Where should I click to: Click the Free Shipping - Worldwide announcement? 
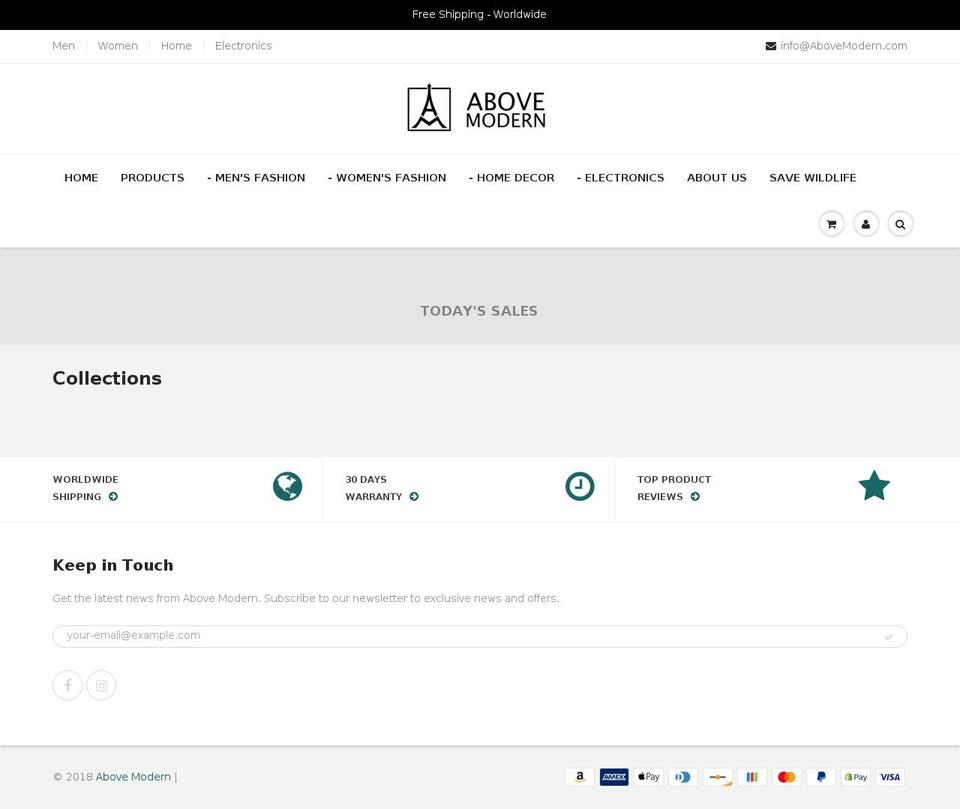(x=479, y=14)
